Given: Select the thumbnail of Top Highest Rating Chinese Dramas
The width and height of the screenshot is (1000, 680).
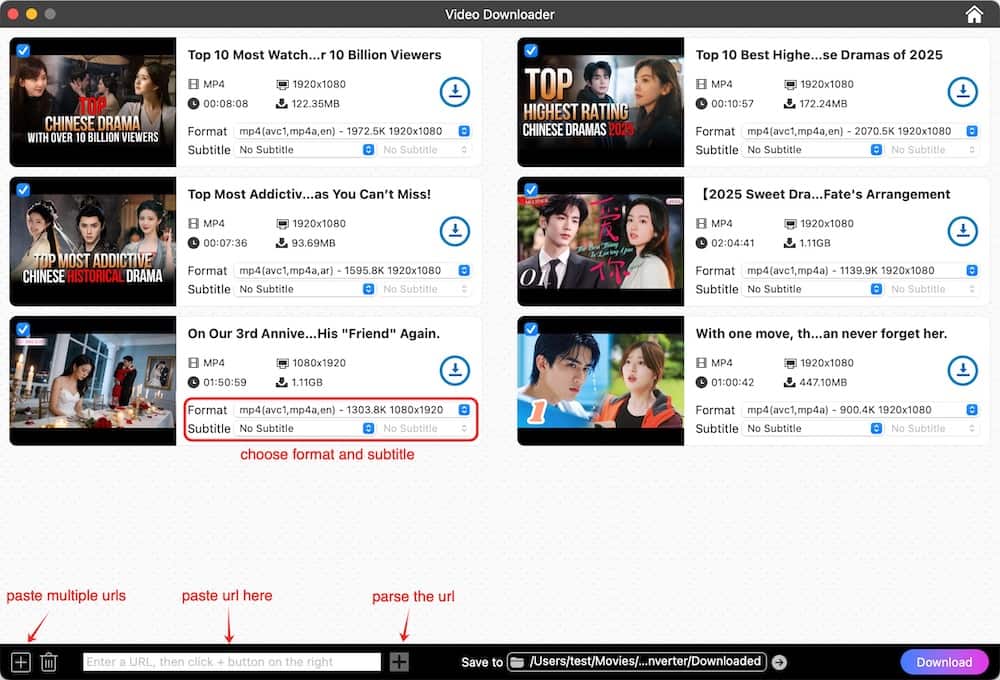Looking at the screenshot, I should [600, 101].
